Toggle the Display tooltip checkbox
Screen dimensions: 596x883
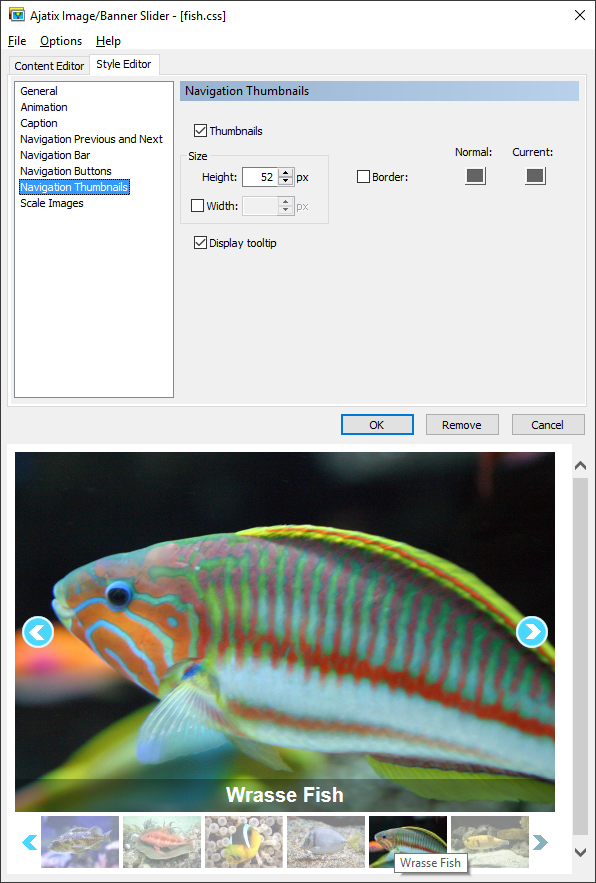click(x=200, y=243)
